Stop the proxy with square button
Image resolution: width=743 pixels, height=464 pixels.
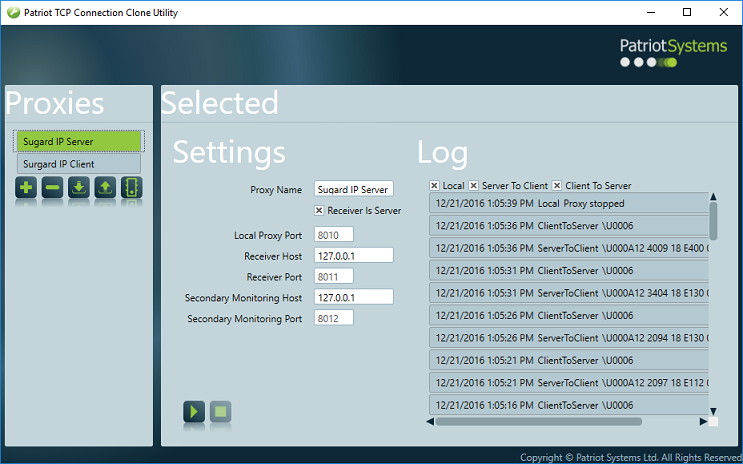(x=220, y=411)
